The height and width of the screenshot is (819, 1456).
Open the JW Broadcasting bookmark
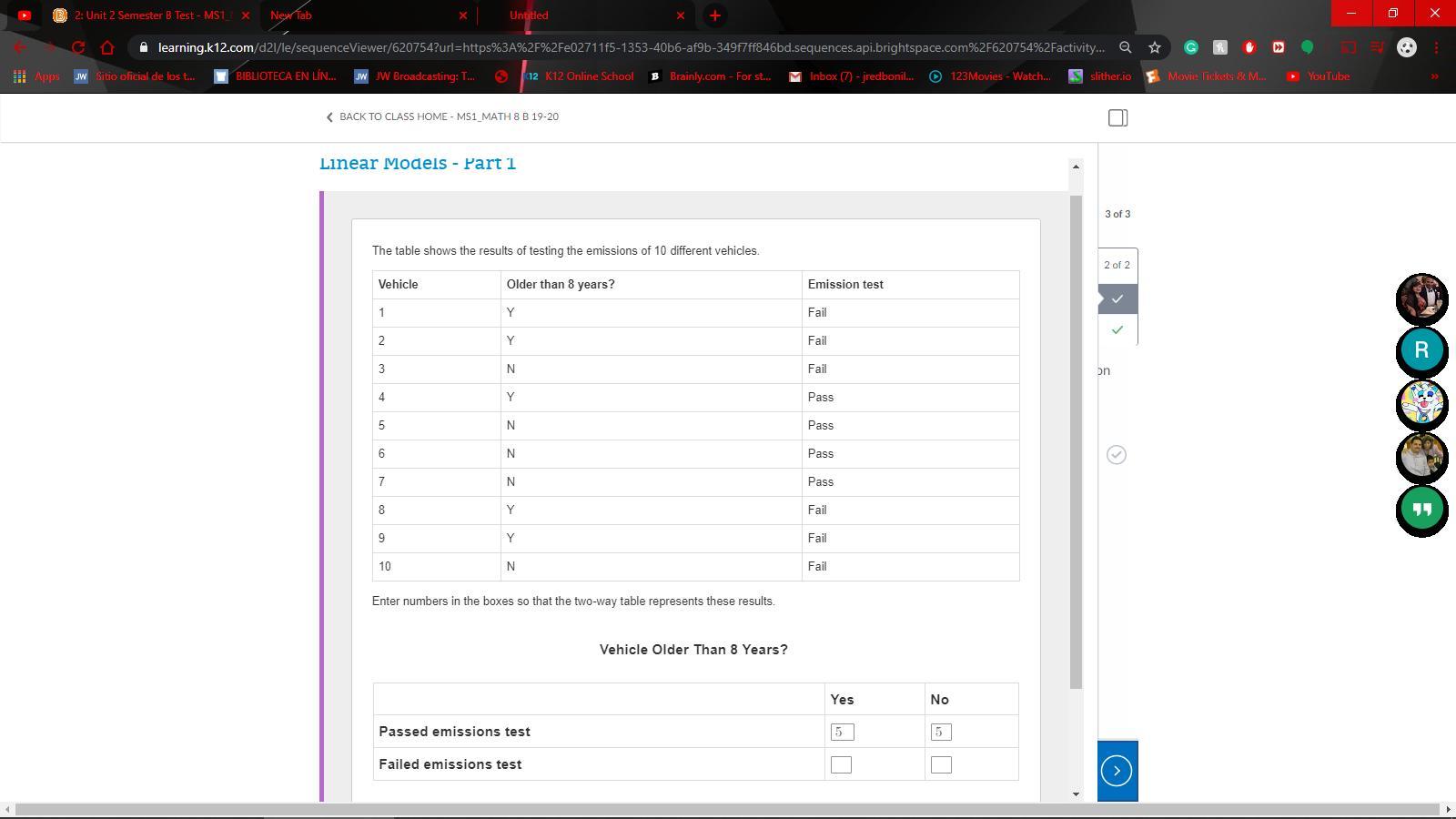(415, 76)
